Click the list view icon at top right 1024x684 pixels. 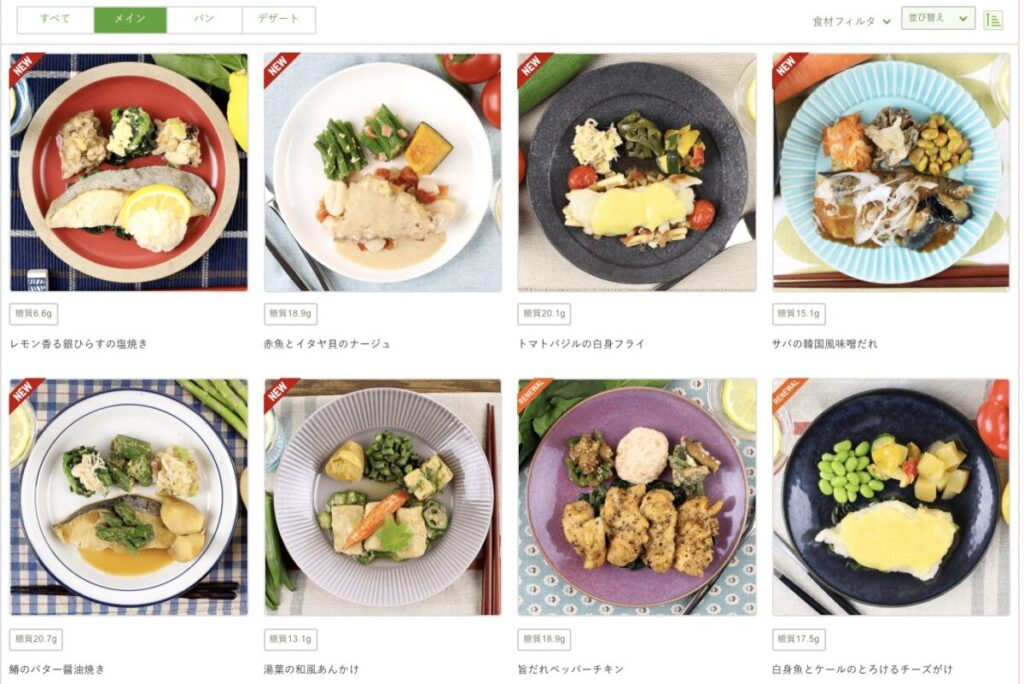(993, 20)
